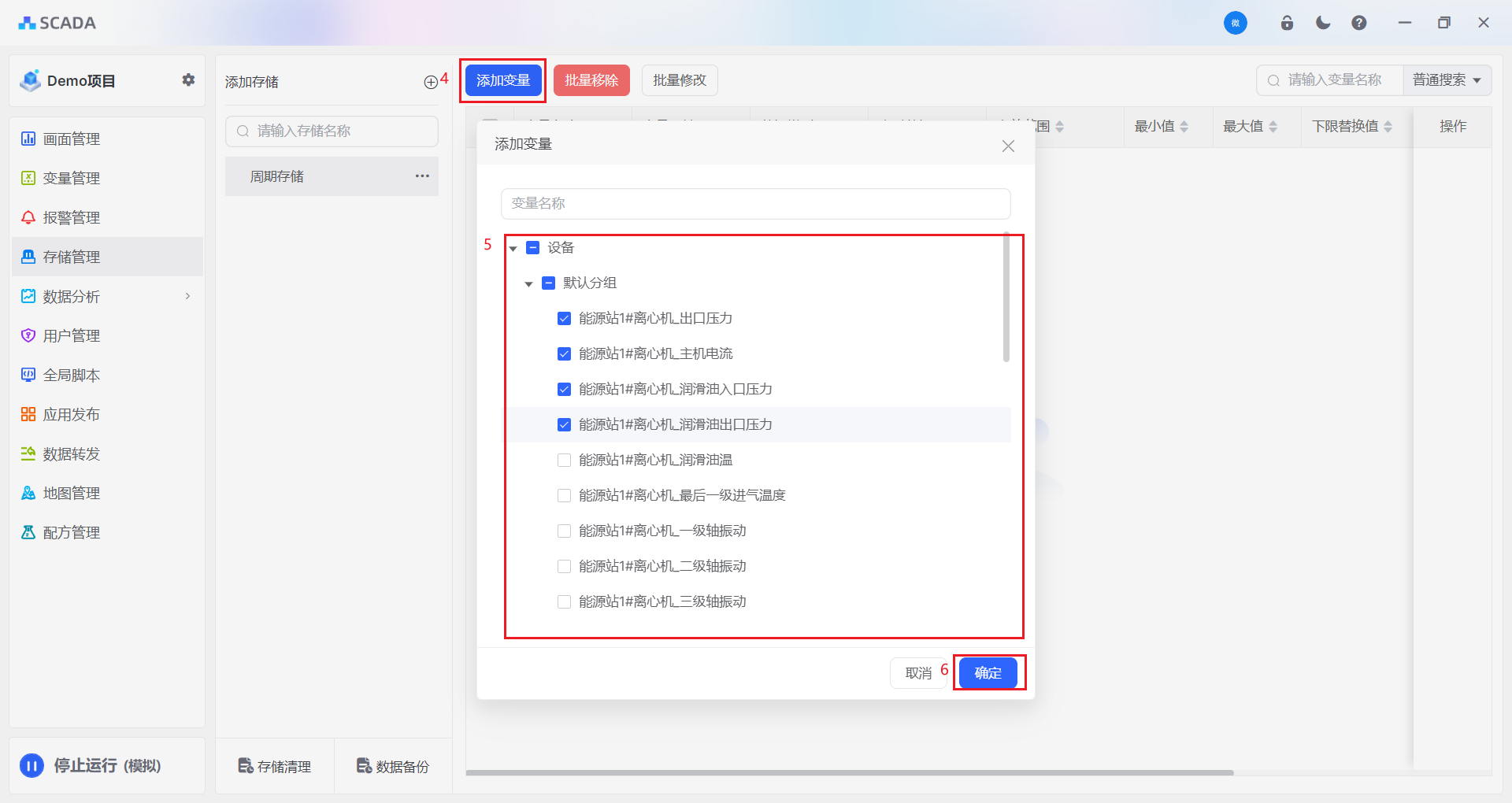Open the 普通搜索 dropdown
This screenshot has height=803, width=1512.
[1447, 80]
